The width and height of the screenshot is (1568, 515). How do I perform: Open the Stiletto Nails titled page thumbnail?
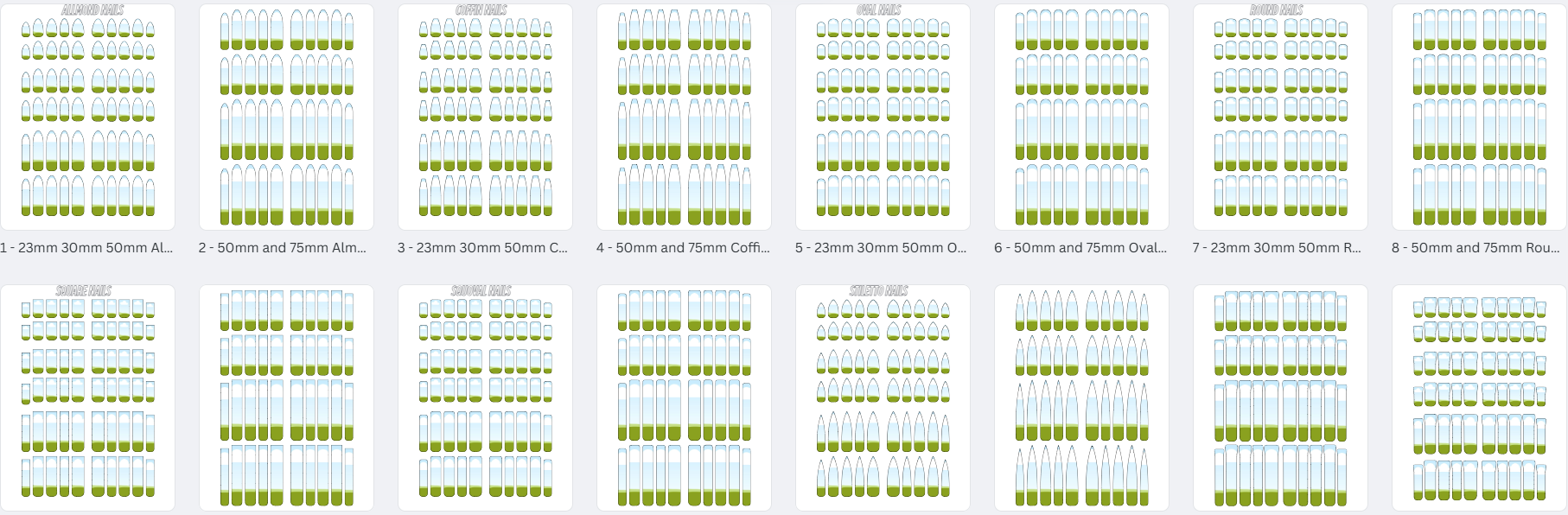[883, 397]
